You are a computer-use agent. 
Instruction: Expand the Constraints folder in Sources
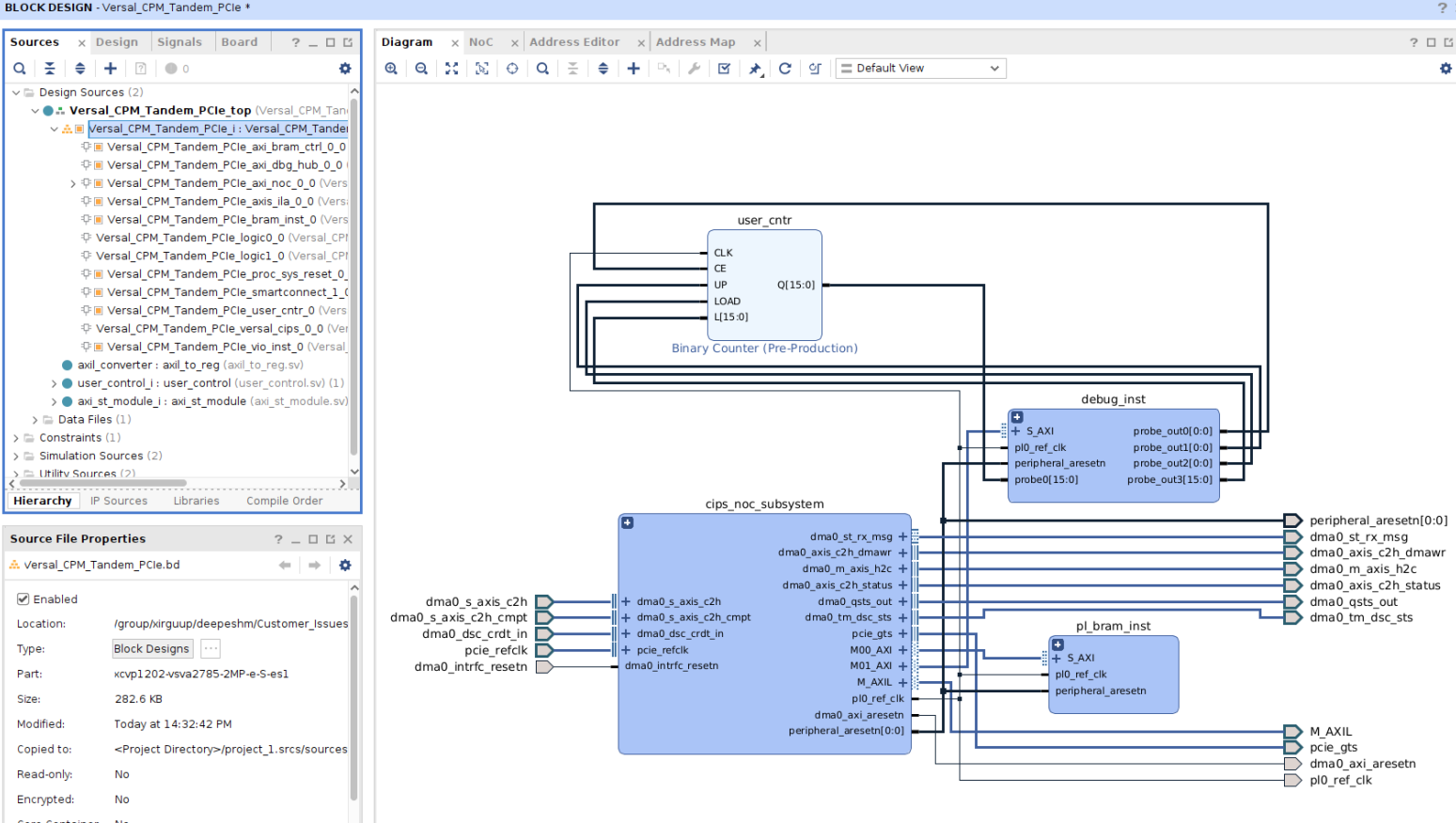point(15,437)
